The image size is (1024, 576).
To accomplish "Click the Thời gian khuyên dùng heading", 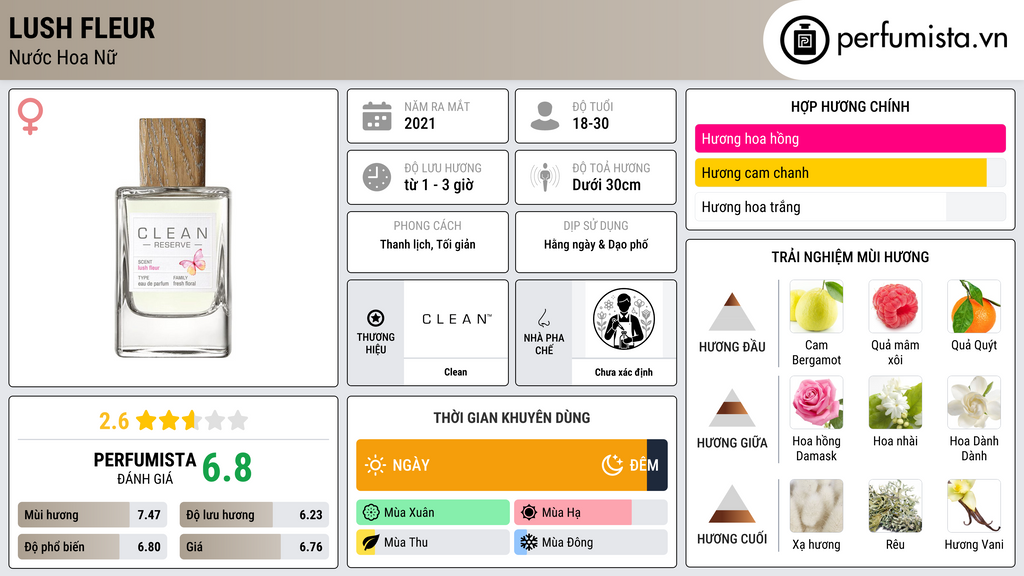I will [x=512, y=418].
